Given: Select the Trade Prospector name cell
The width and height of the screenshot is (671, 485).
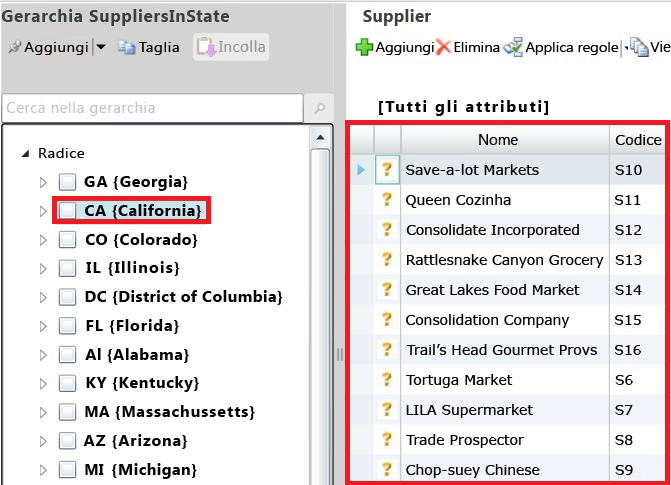Looking at the screenshot, I should coord(505,440).
